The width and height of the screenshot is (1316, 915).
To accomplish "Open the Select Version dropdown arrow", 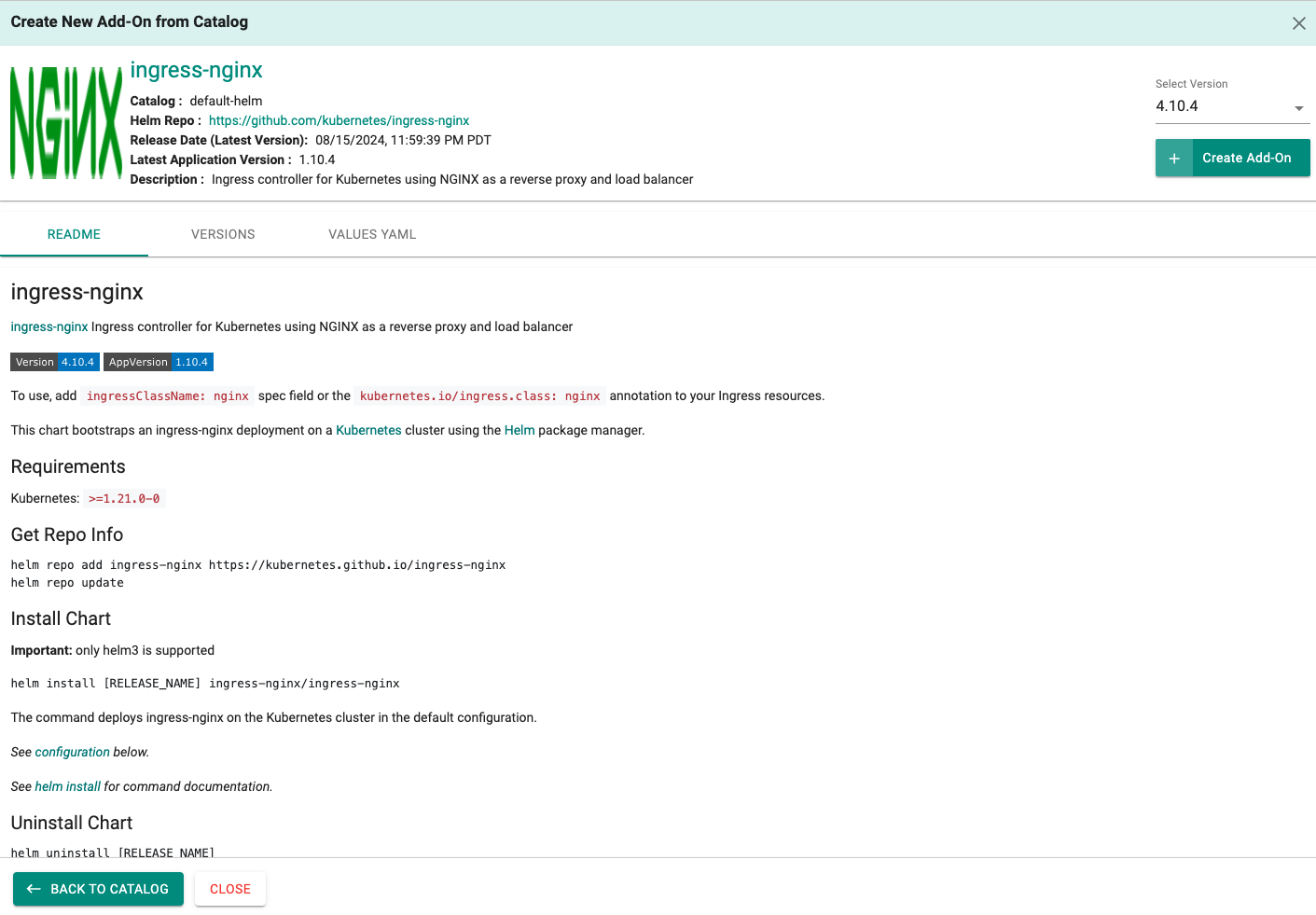I will 1298,108.
